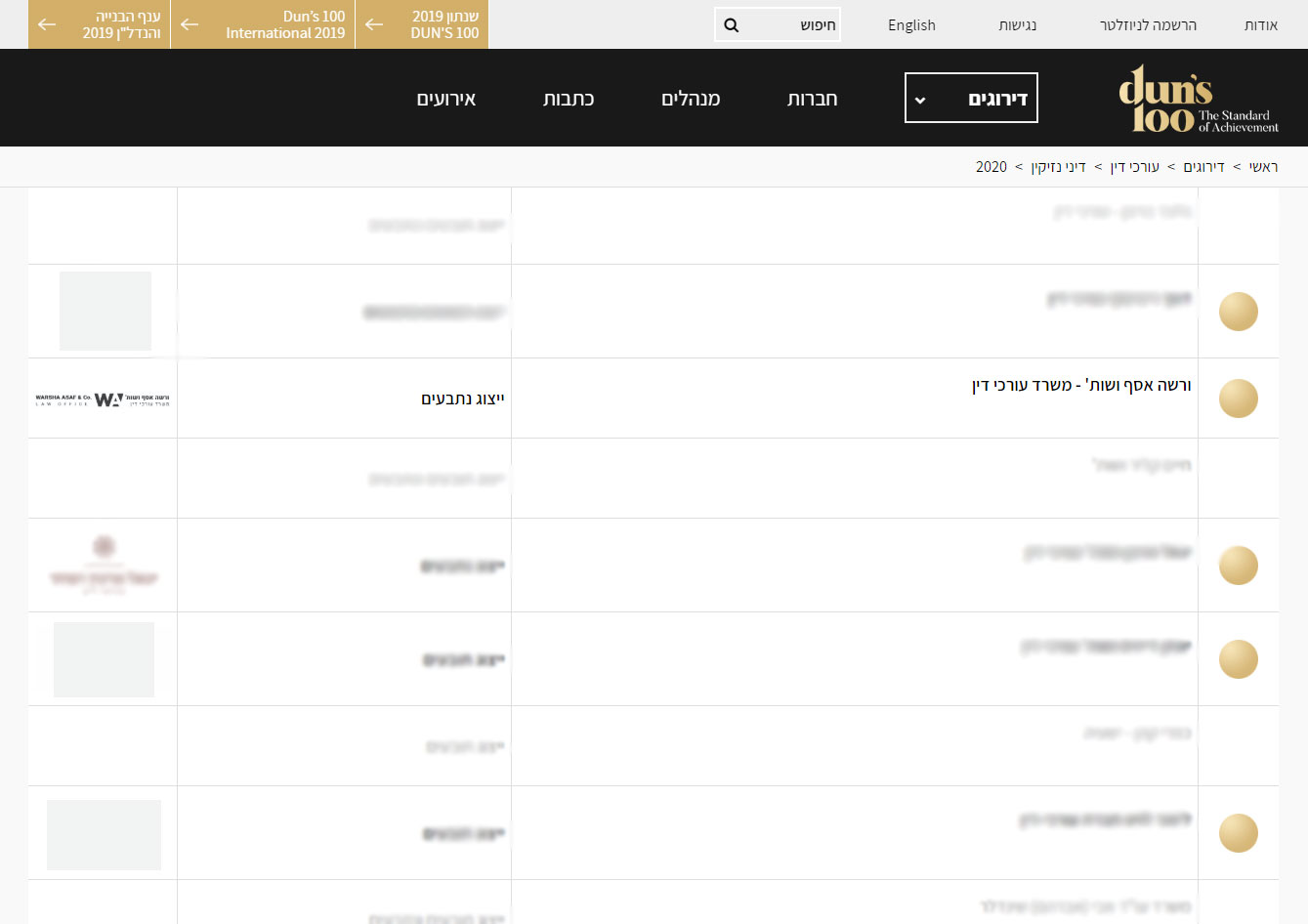
Task: Go to ראשי breadcrumb
Action: (x=1263, y=167)
